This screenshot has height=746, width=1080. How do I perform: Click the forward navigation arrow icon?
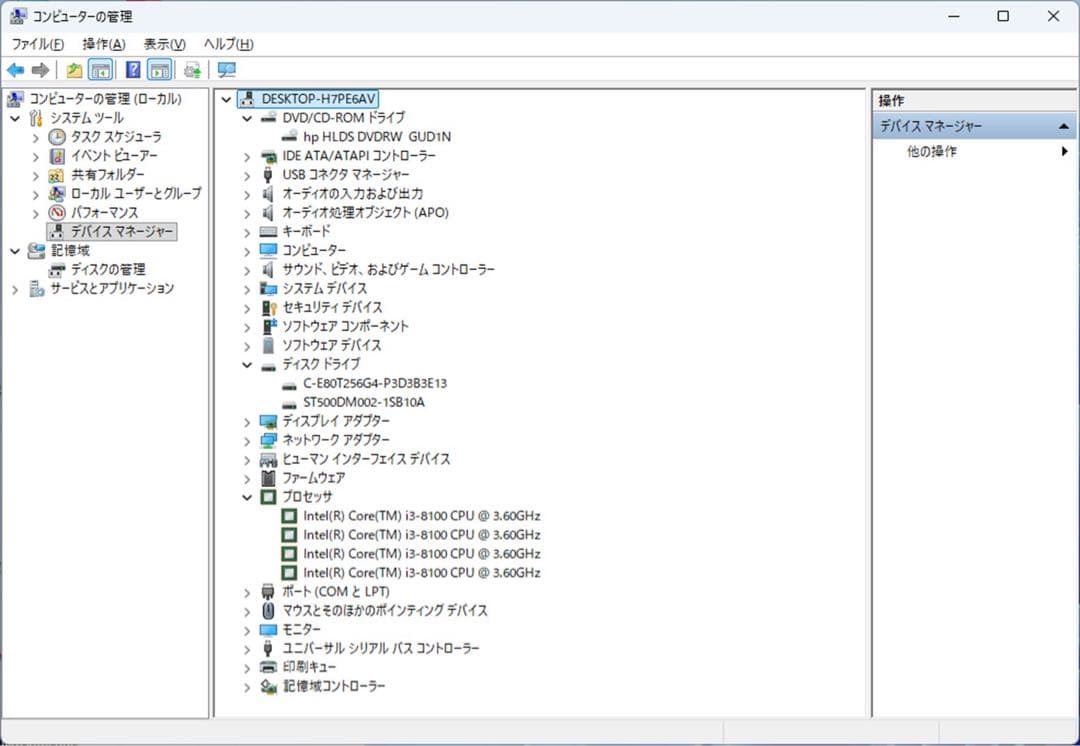(40, 69)
